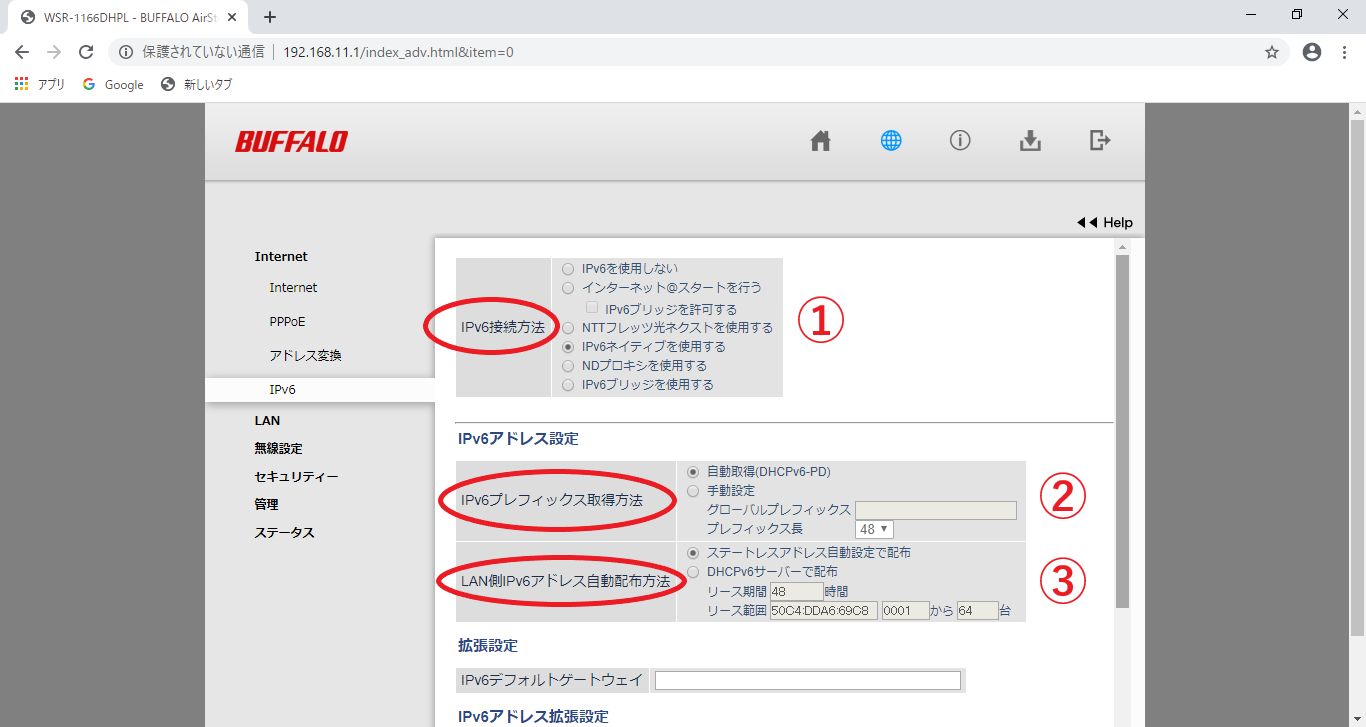Viewport: 1366px width, 727px height.
Task: Select 'IPv6を使用しない' radio option
Action: 568,269
